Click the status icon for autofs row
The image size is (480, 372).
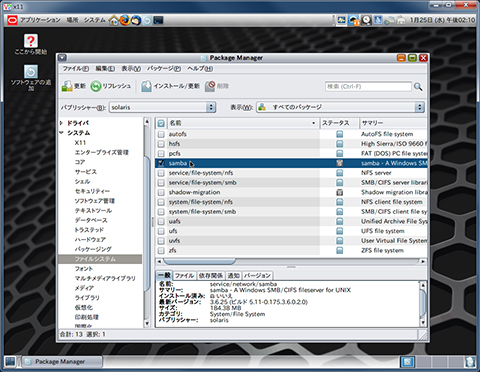(339, 134)
